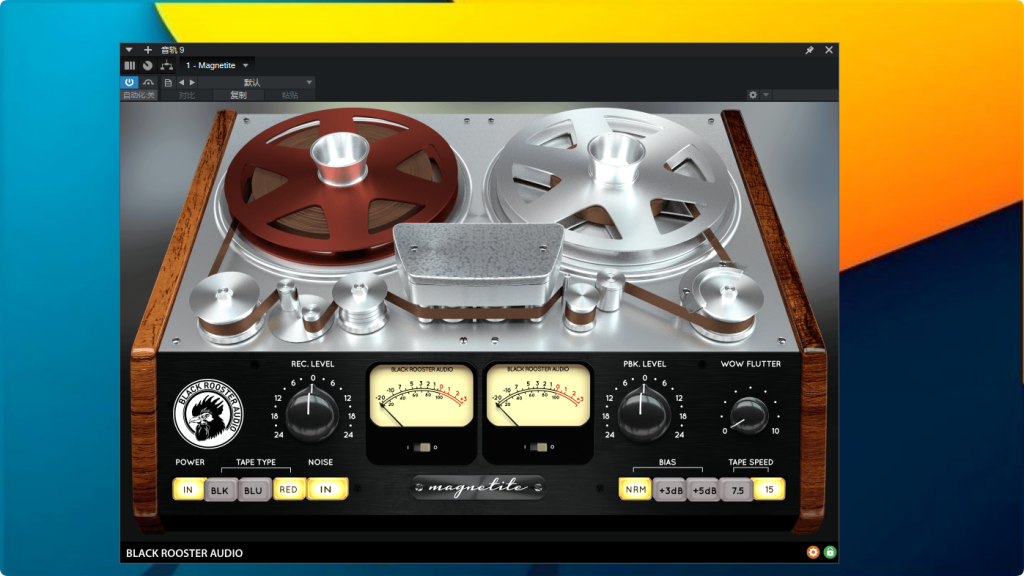Toggle the NOISE IN button
1024x576 pixels.
coord(326,489)
